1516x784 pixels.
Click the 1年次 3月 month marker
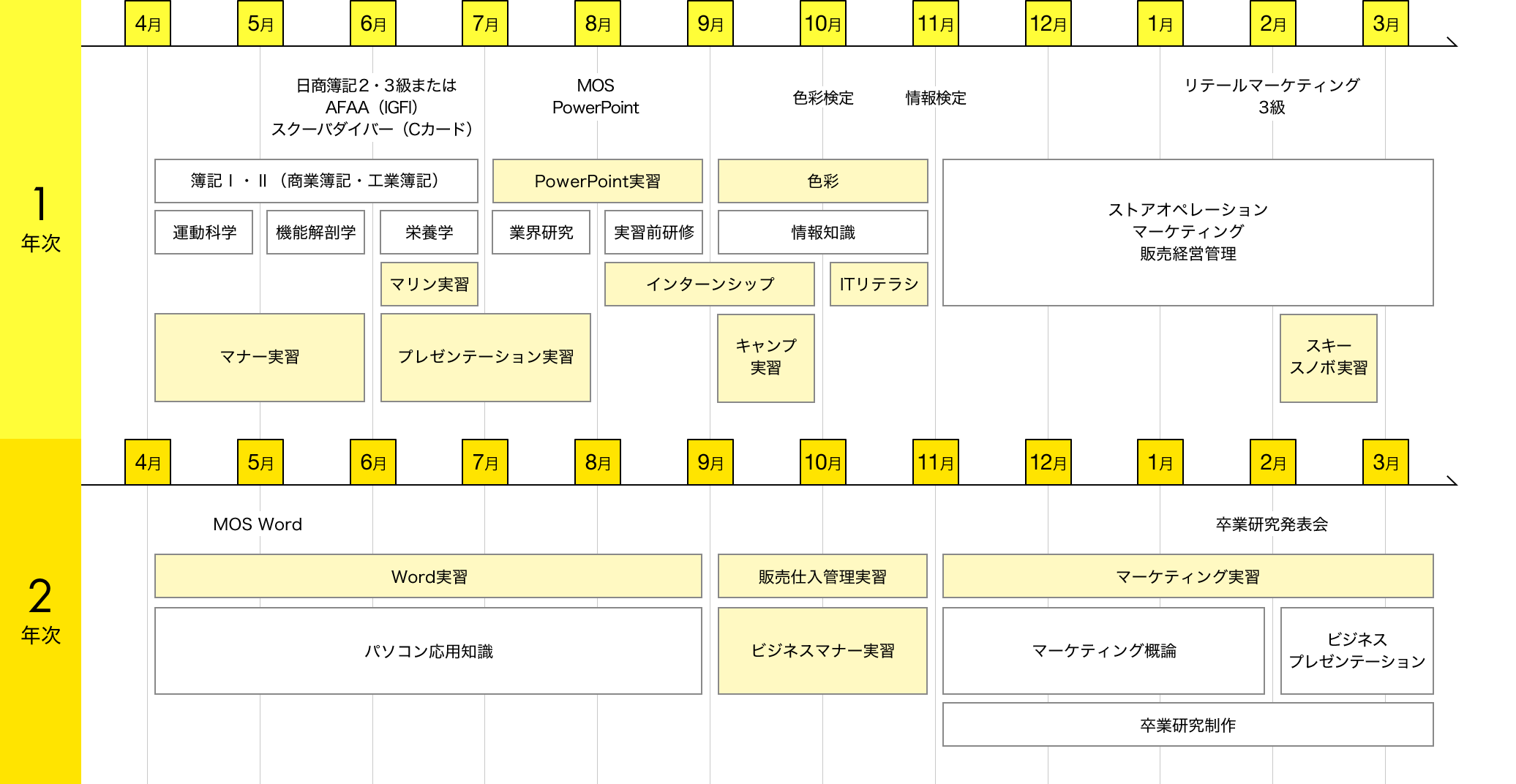point(1386,23)
